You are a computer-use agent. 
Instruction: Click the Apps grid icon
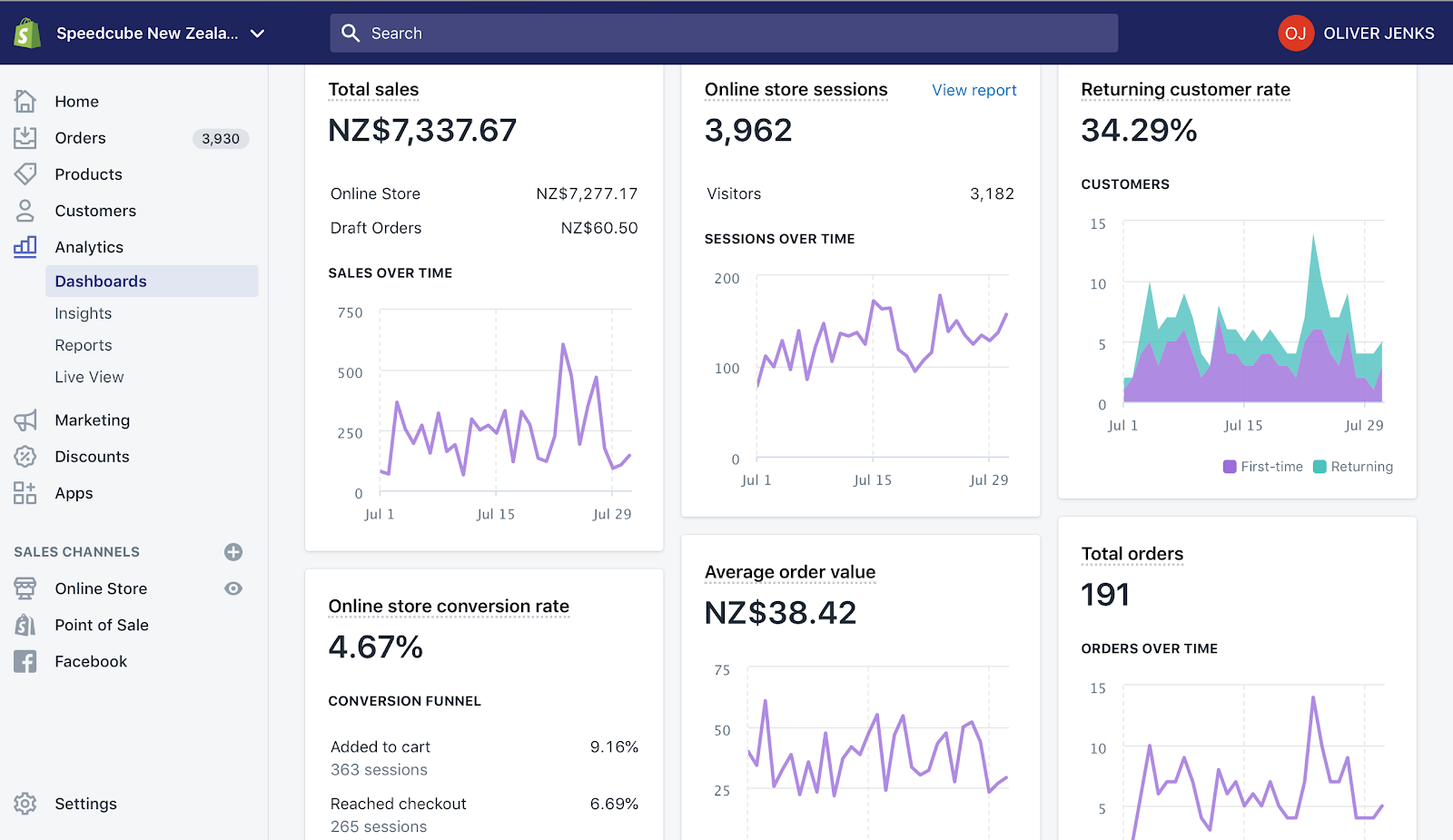point(25,492)
